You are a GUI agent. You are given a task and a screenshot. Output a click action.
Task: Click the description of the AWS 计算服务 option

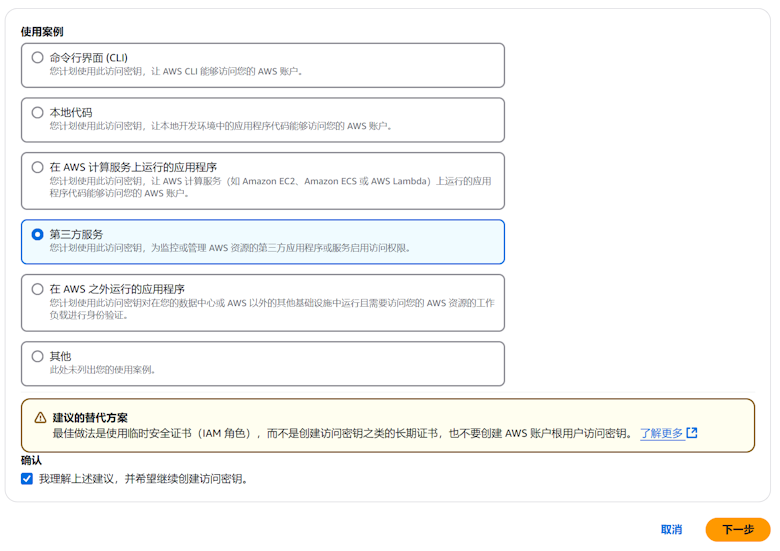point(270,187)
